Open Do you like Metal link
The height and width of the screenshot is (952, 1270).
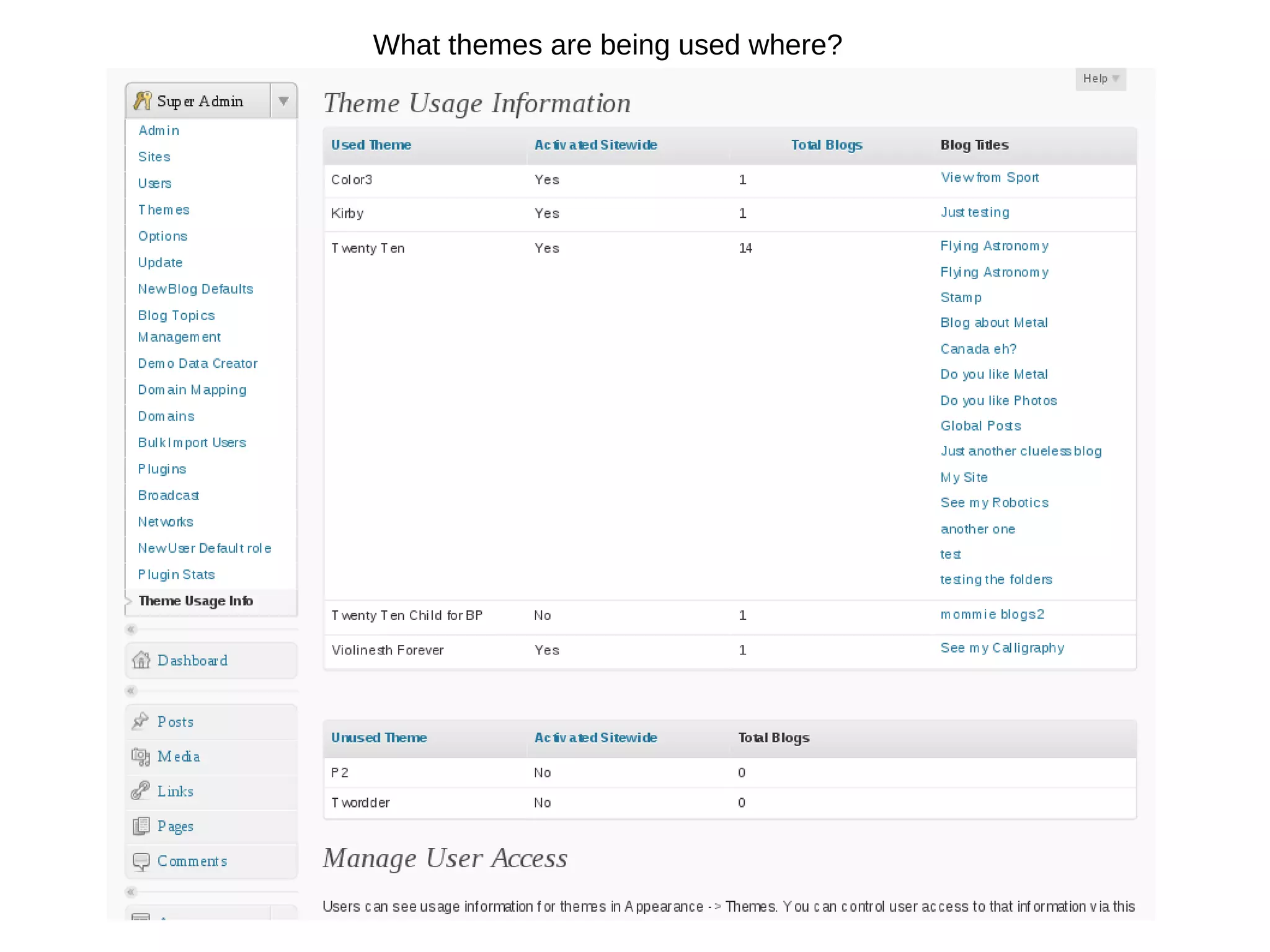994,375
